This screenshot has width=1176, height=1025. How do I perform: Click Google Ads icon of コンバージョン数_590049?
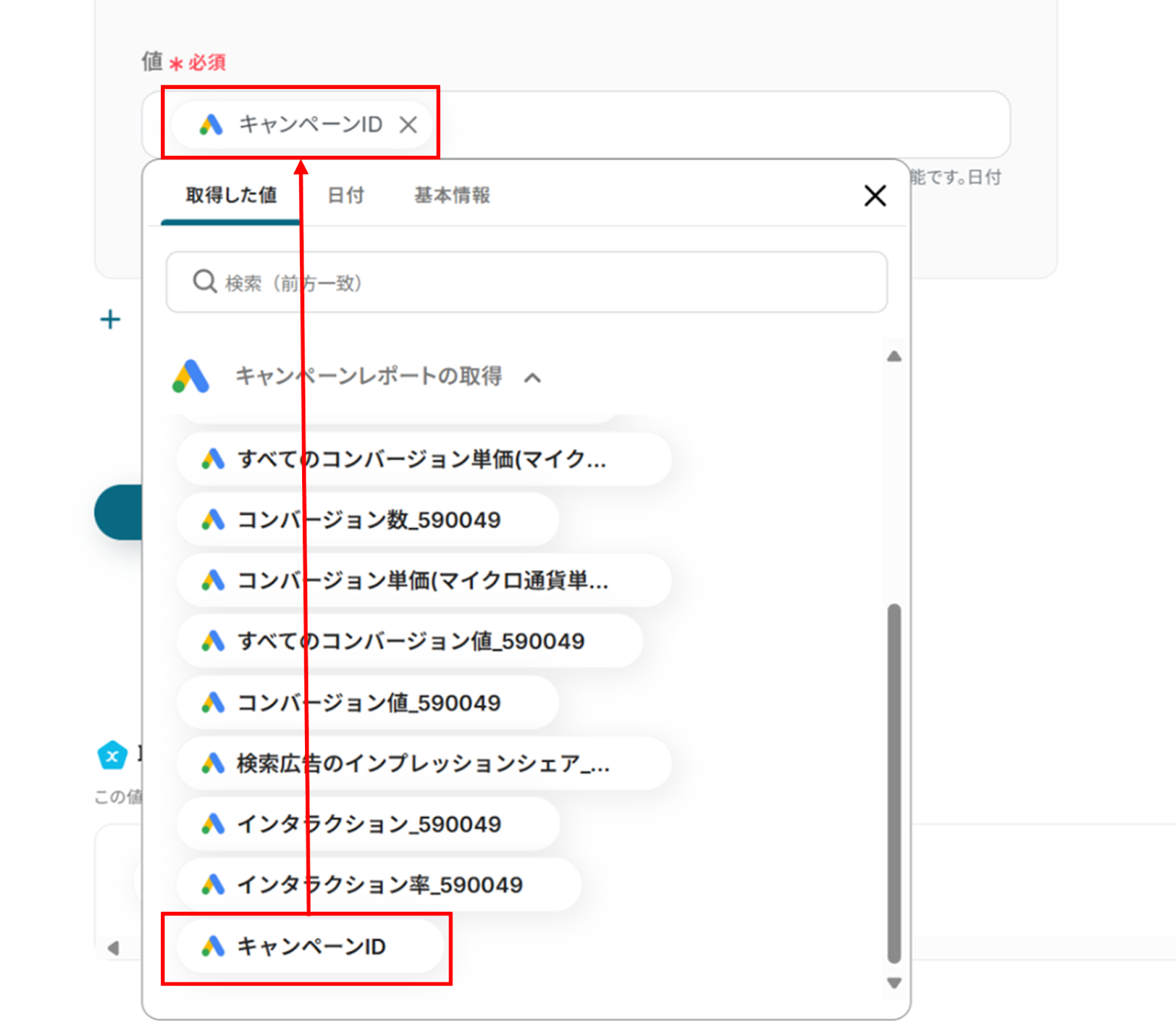tap(213, 520)
